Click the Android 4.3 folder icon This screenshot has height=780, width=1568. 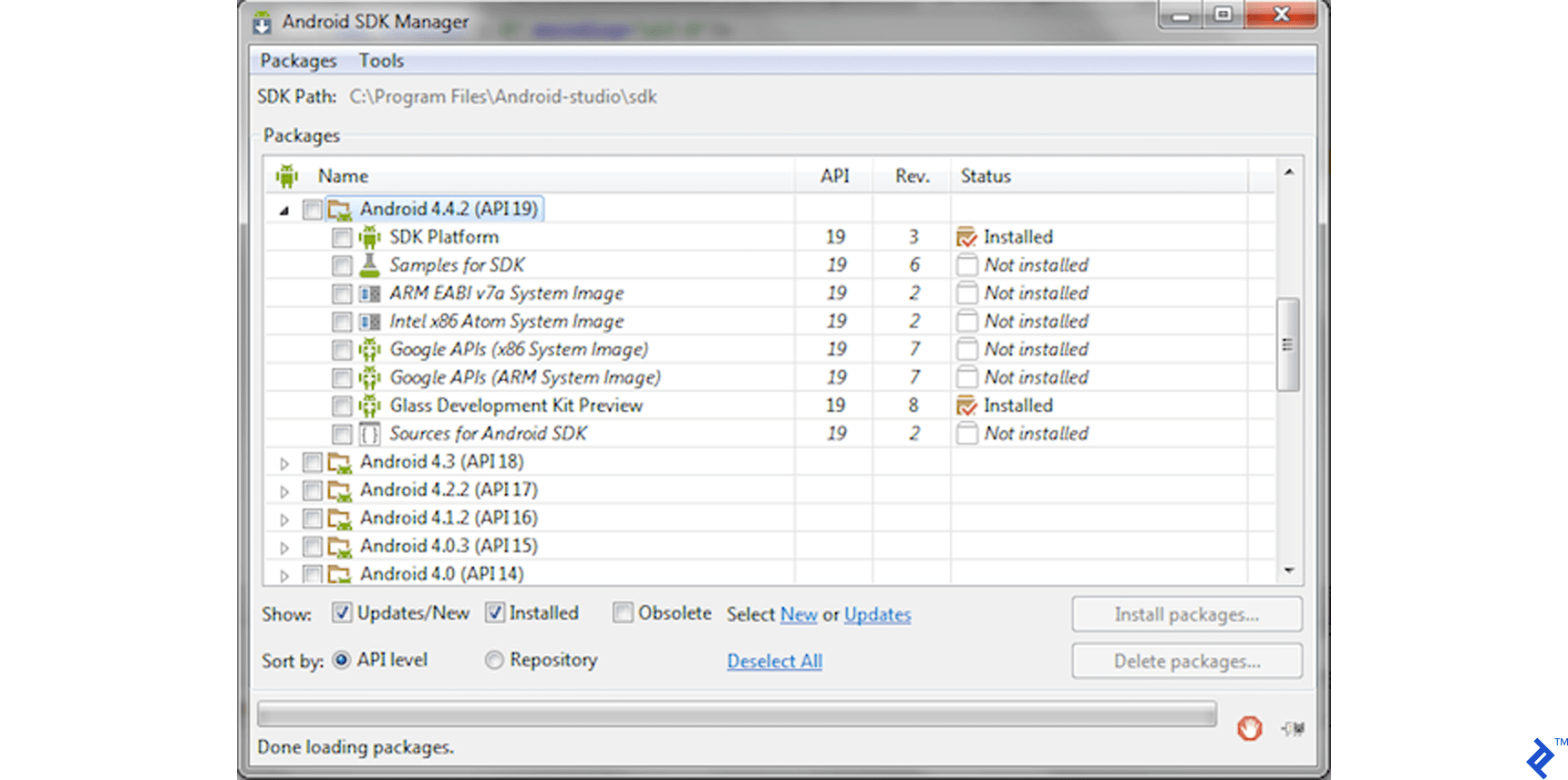tap(340, 463)
